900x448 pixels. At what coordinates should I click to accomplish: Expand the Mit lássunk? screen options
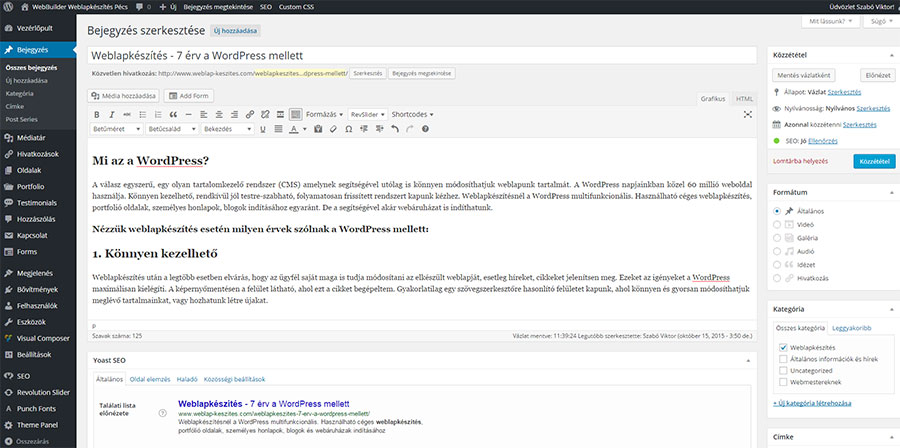(831, 21)
